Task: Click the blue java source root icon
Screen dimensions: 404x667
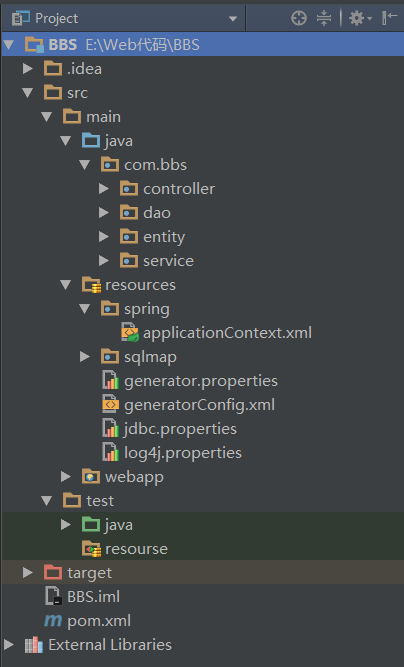Action: 91,140
